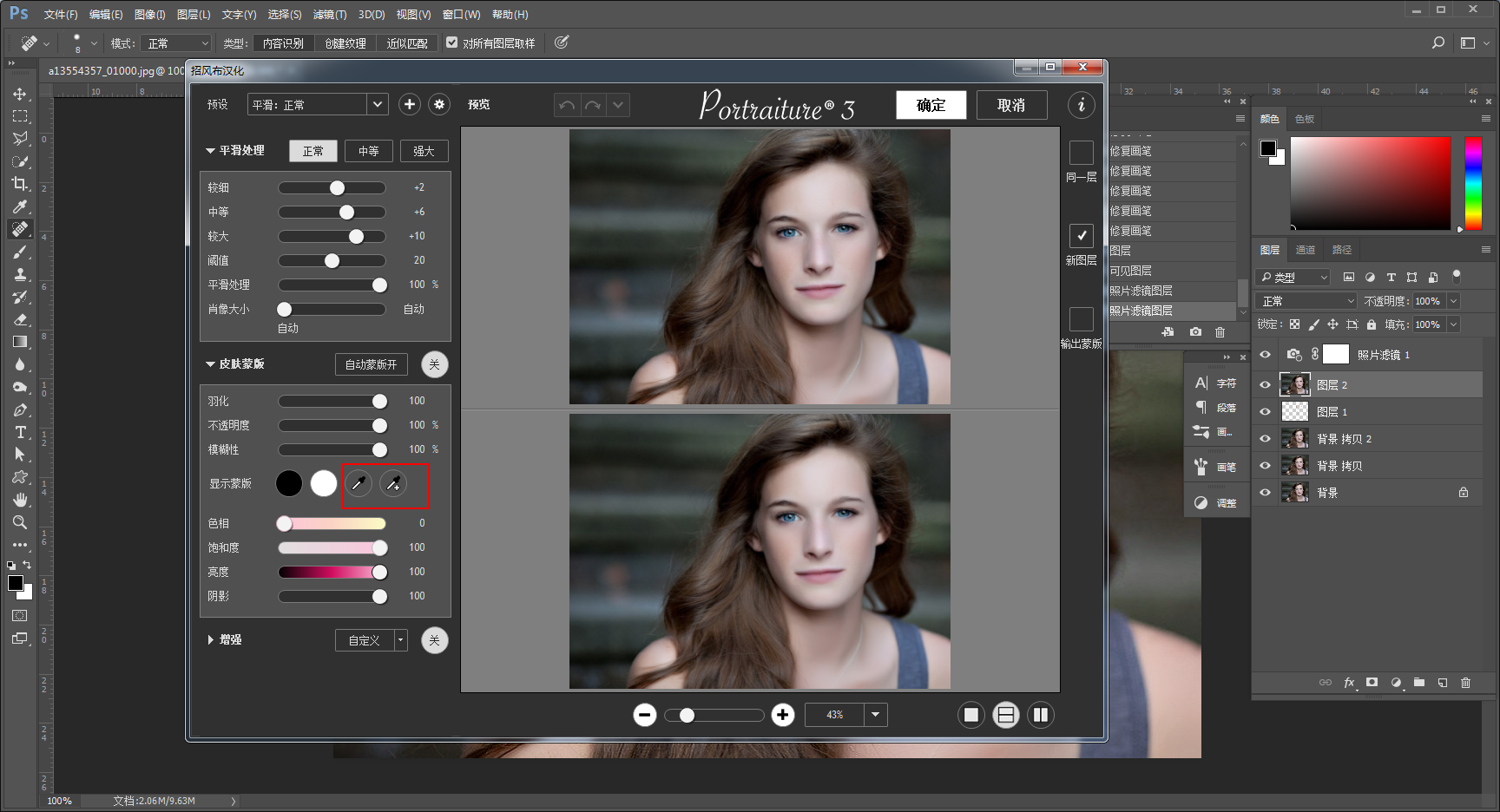
Task: Hide the 照片滤镜 1 layer
Action: coord(1265,354)
